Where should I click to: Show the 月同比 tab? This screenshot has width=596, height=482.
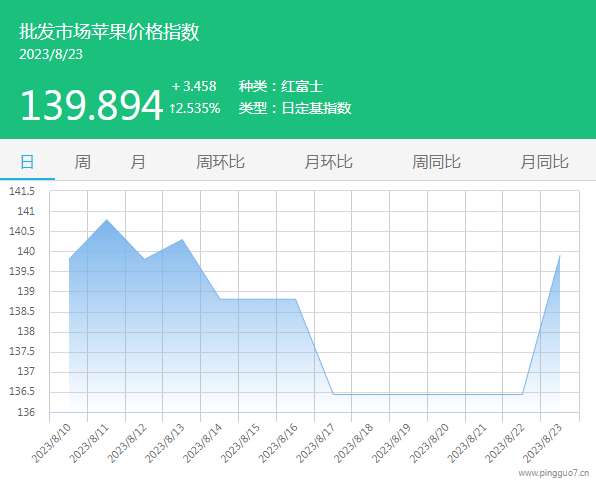(x=544, y=162)
